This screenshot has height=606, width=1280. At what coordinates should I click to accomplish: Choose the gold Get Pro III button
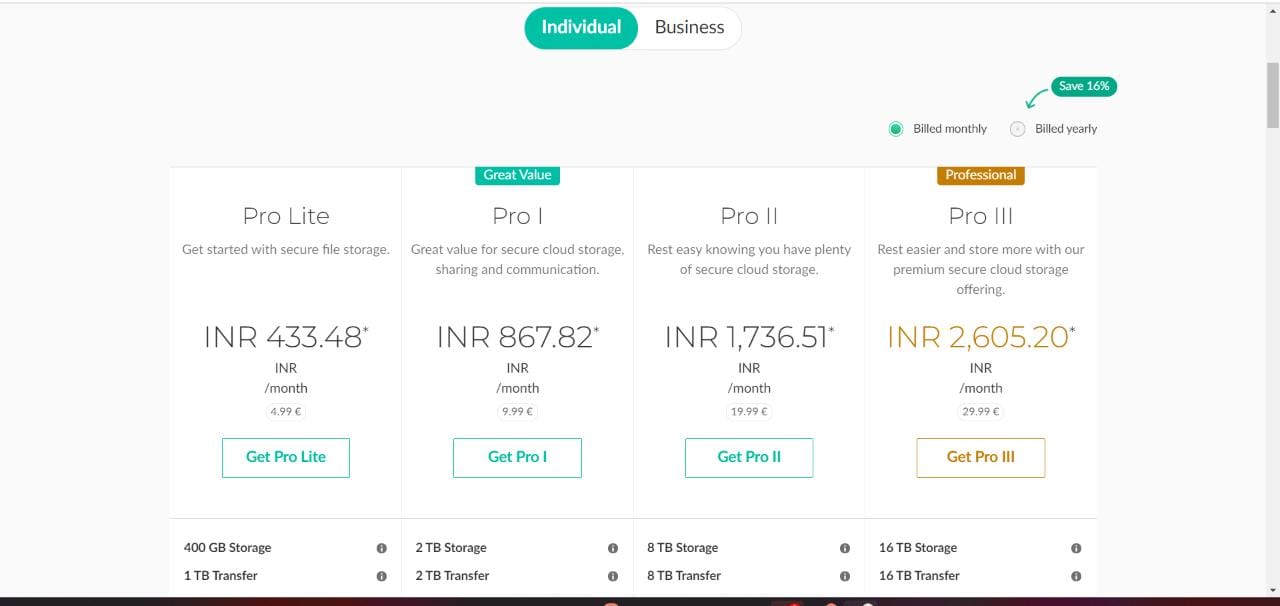[x=981, y=457]
